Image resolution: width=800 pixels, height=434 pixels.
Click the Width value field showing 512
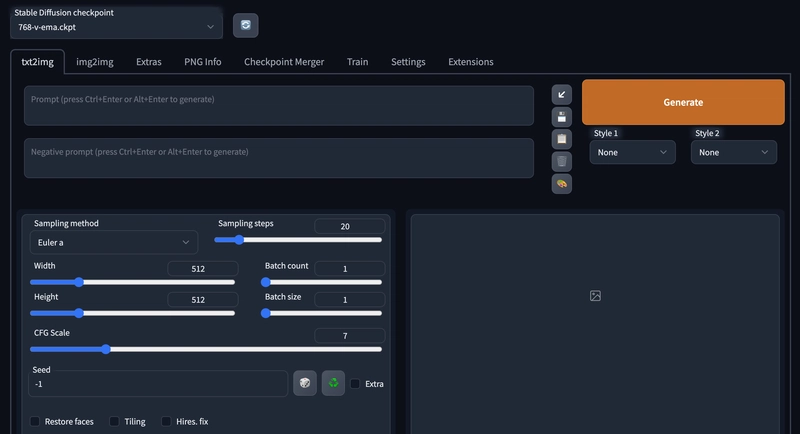[203, 268]
